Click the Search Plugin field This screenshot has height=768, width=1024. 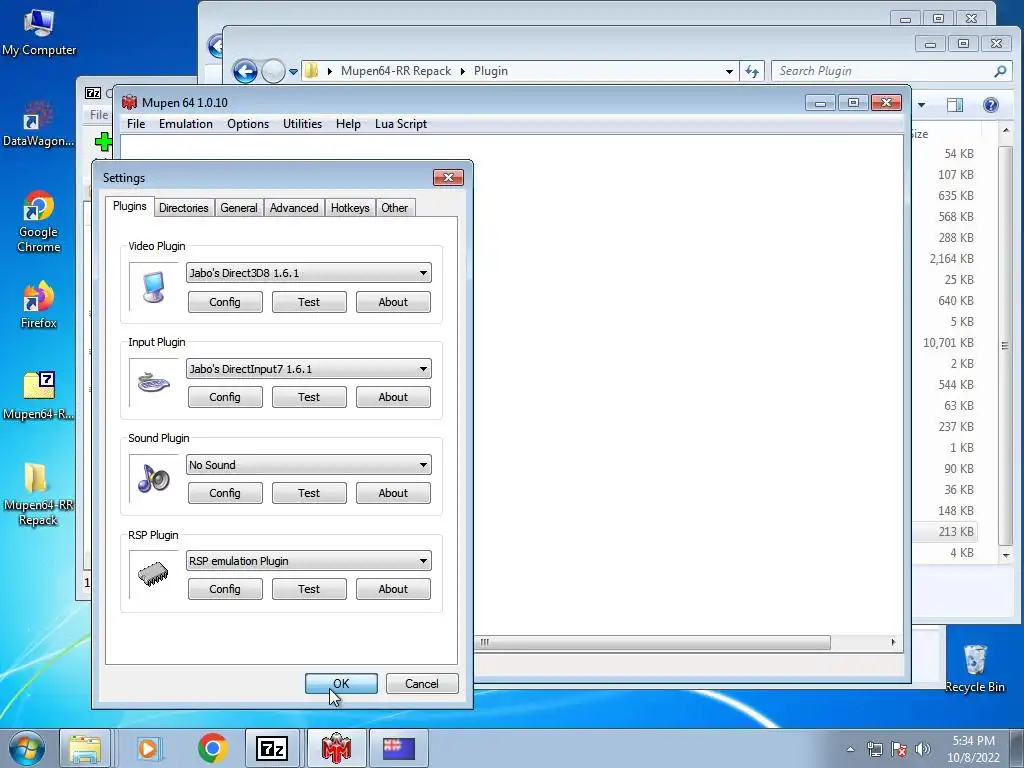[891, 71]
